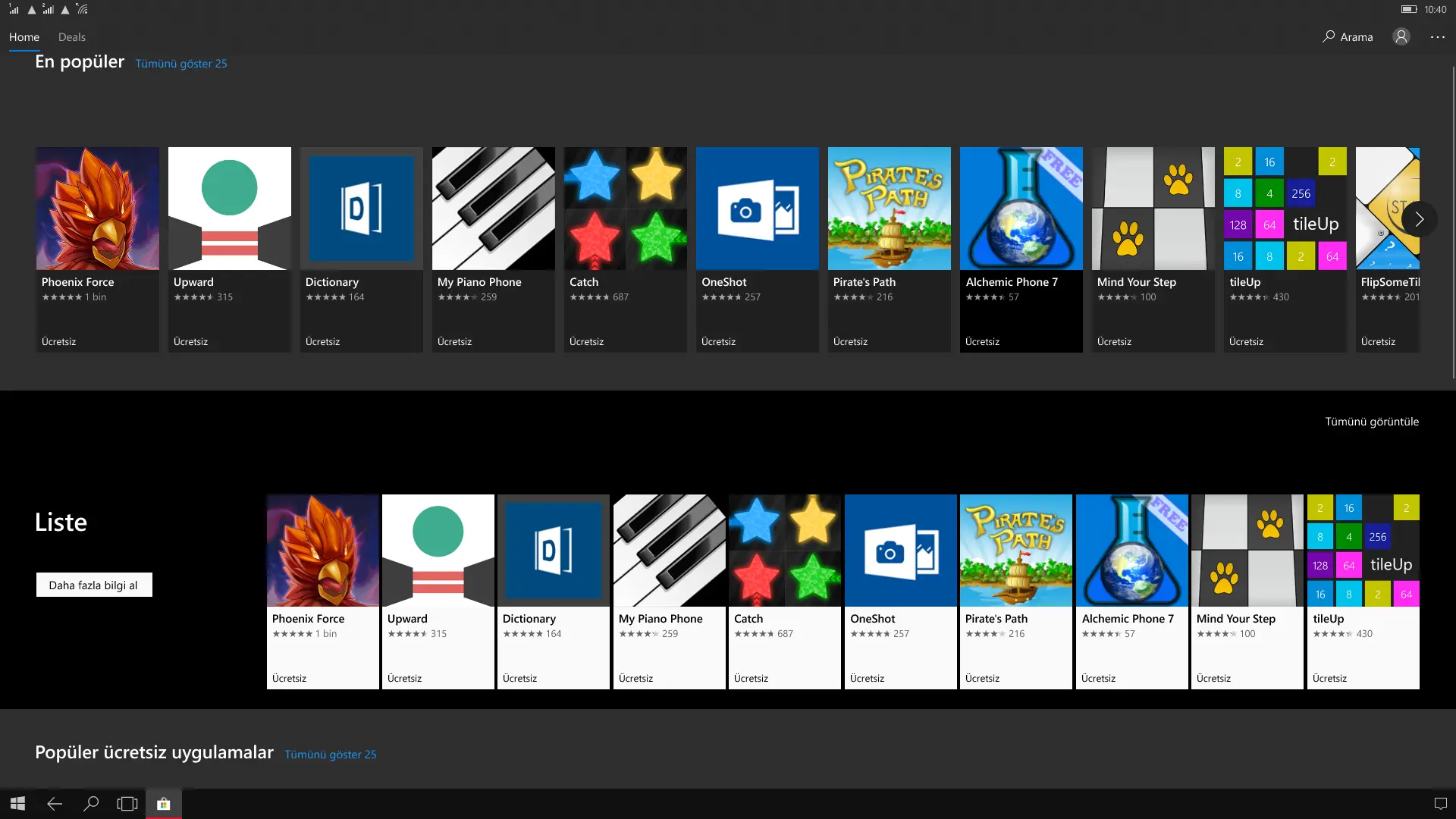Open the Home tab
Image resolution: width=1456 pixels, height=819 pixels.
pos(24,36)
